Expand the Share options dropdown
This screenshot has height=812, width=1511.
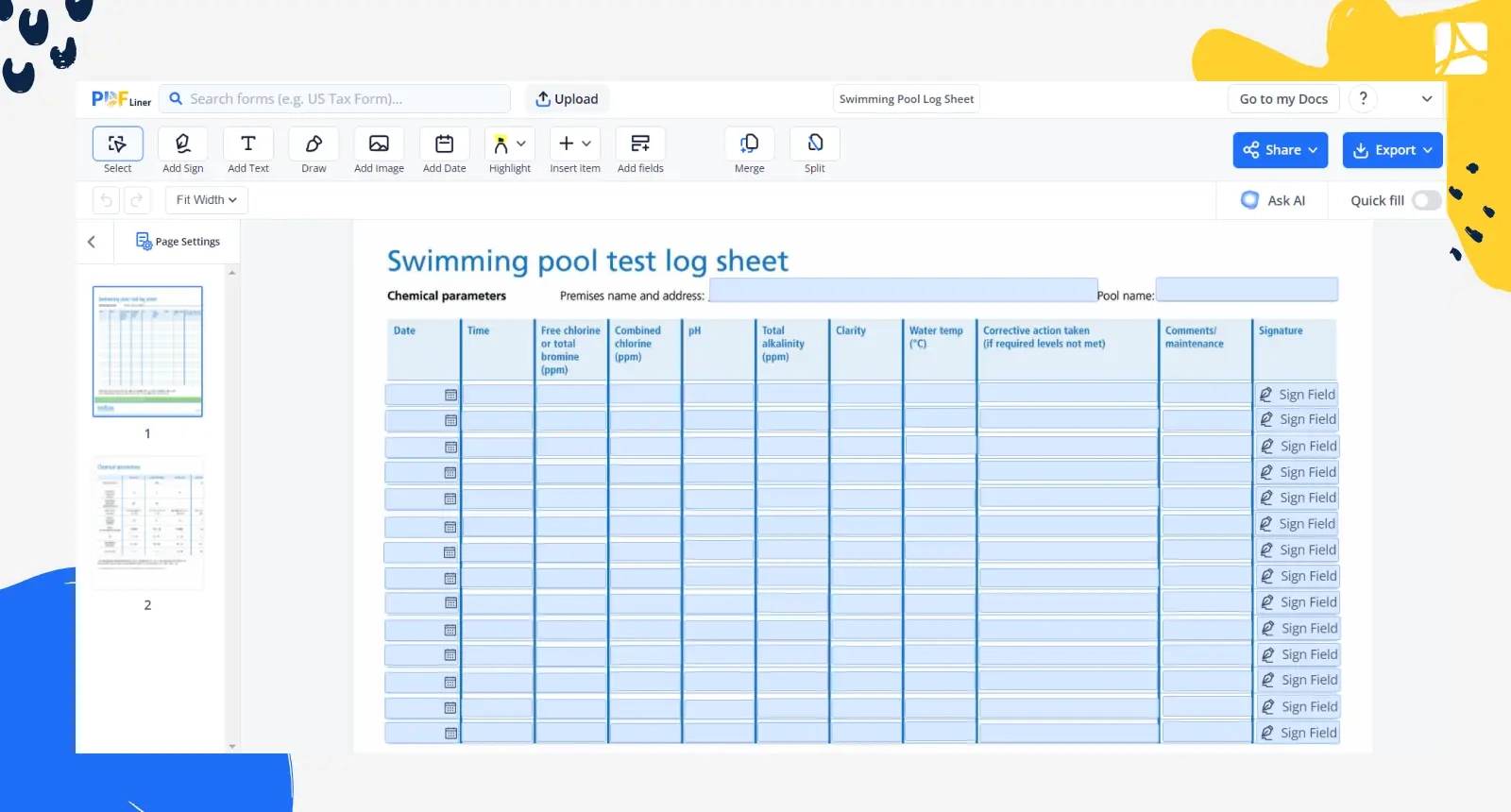coord(1280,150)
